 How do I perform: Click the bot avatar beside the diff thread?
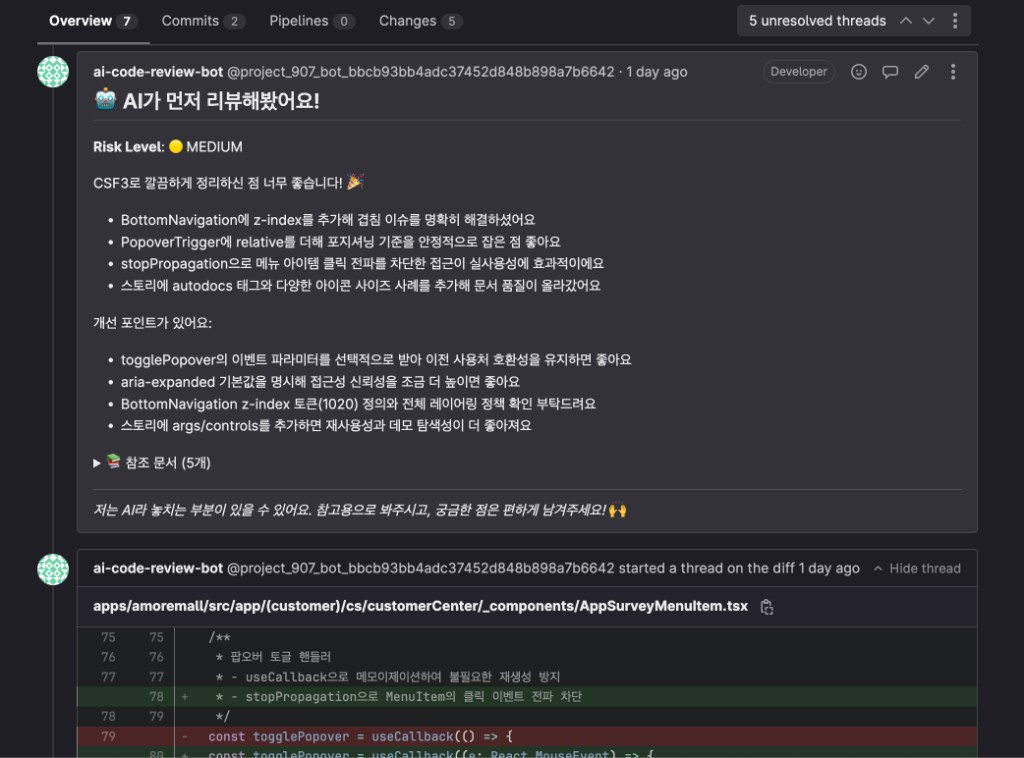tap(53, 567)
